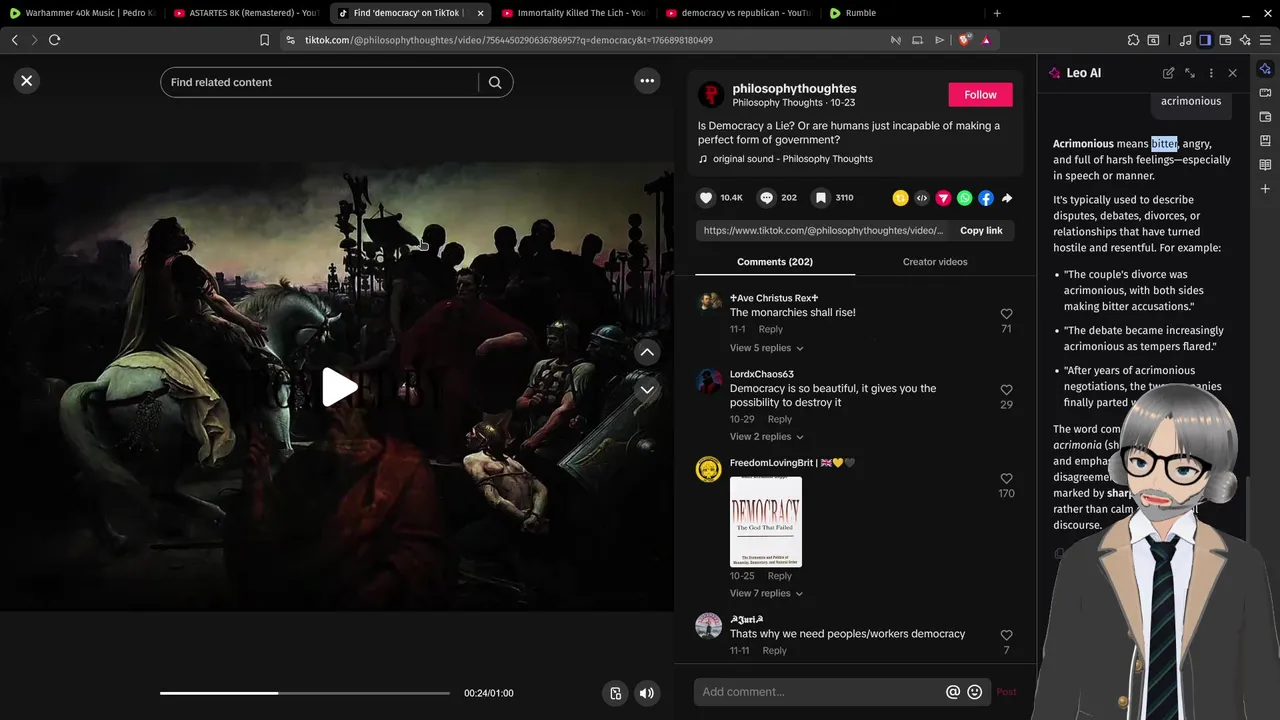Open Leo AI three-dot menu
Image resolution: width=1280 pixels, height=720 pixels.
pos(1211,73)
